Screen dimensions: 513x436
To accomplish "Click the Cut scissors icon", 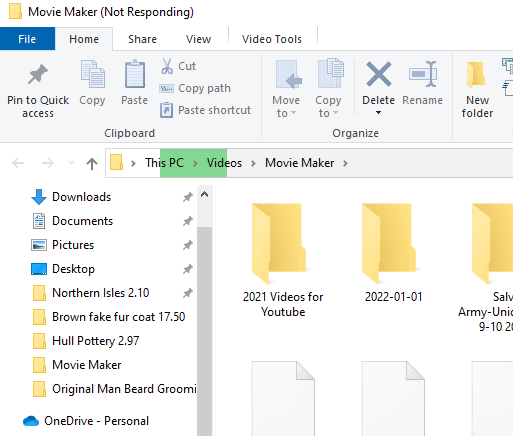I will [167, 66].
